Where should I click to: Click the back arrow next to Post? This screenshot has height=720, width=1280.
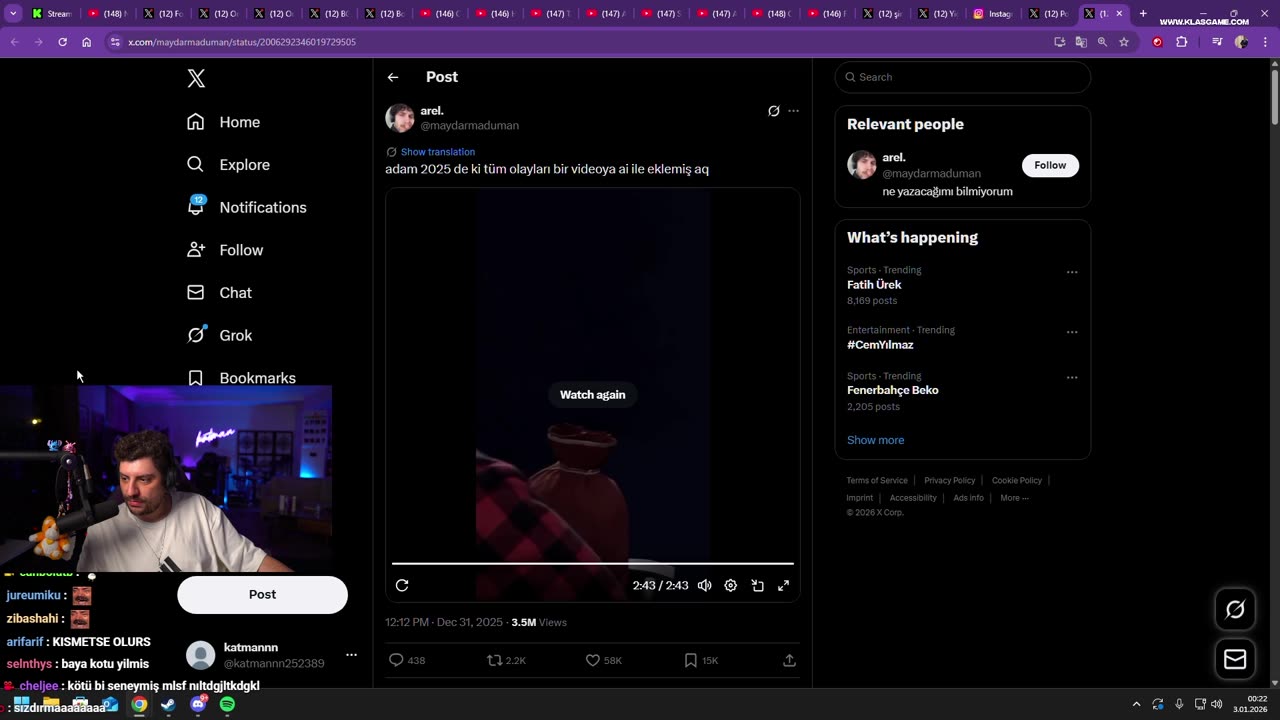pyautogui.click(x=393, y=77)
